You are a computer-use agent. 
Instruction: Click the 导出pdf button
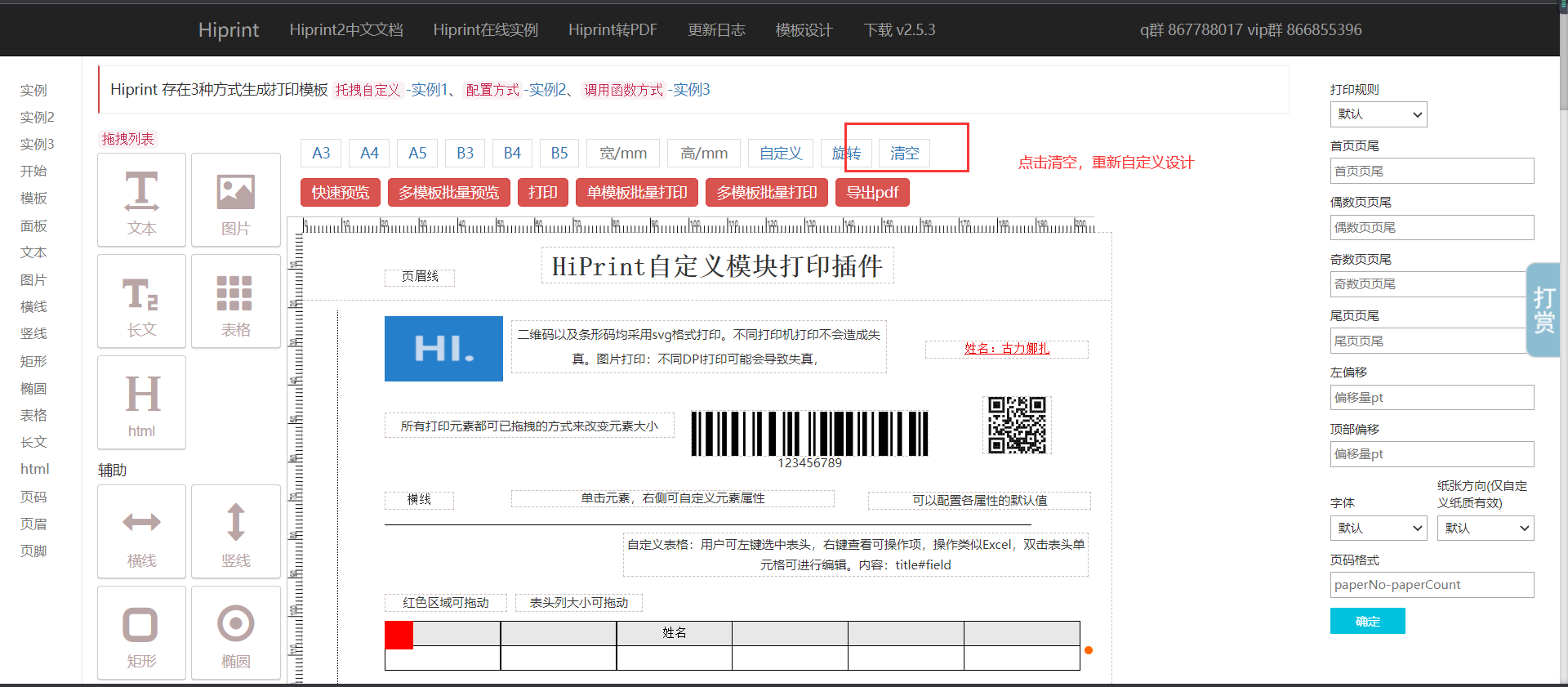pos(872,192)
